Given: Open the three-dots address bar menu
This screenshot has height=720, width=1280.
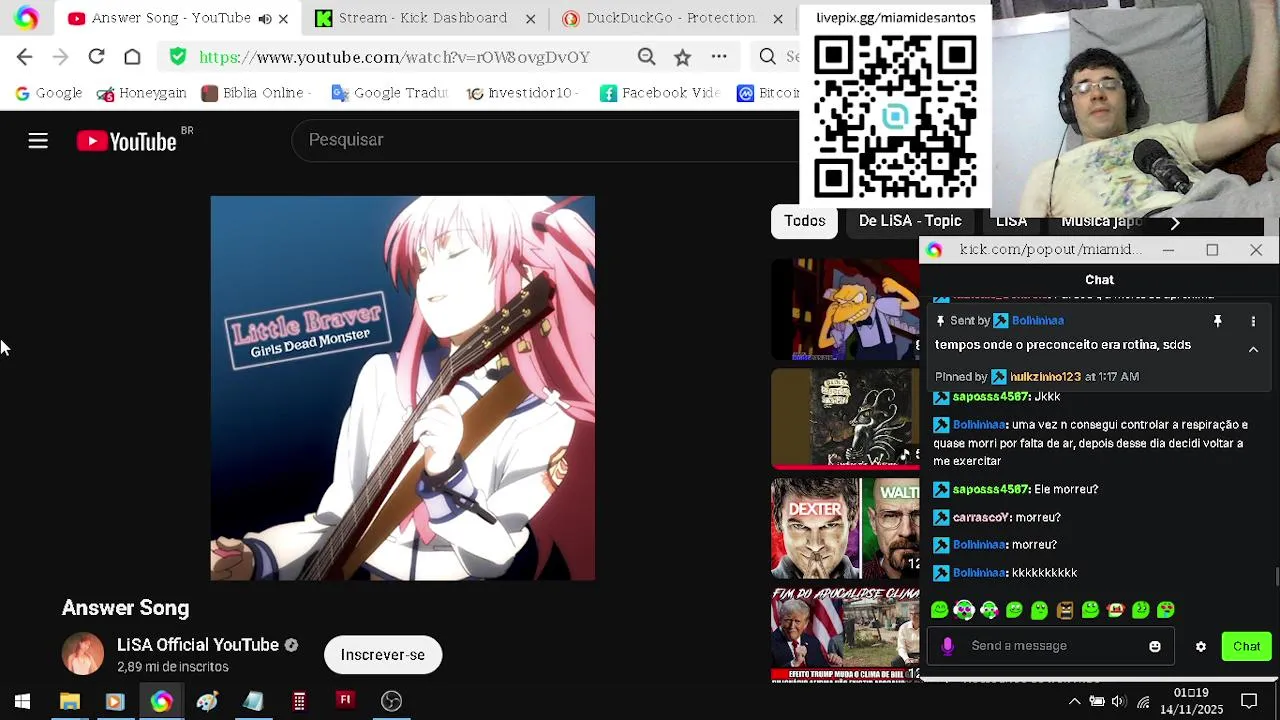Looking at the screenshot, I should coord(719,57).
